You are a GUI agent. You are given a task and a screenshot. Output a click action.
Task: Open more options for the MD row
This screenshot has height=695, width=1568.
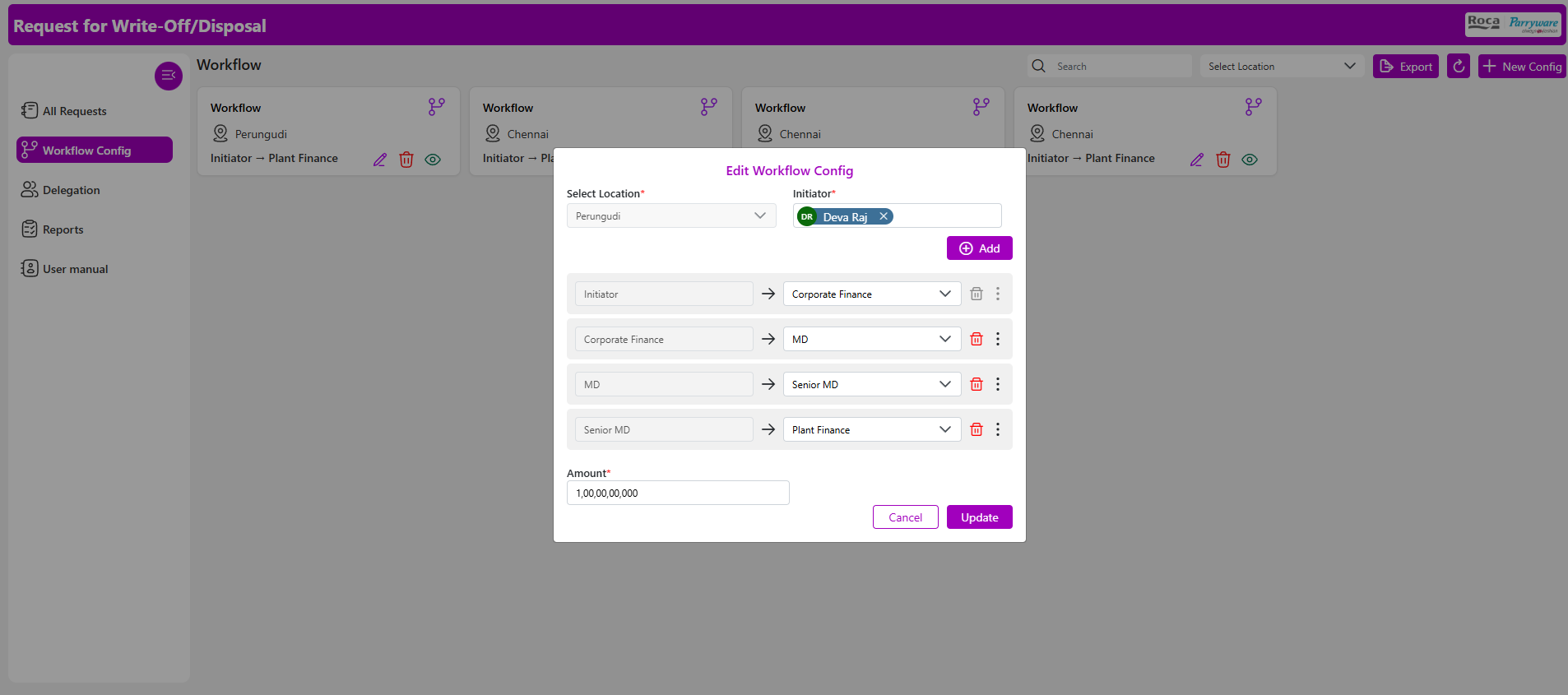click(x=998, y=339)
